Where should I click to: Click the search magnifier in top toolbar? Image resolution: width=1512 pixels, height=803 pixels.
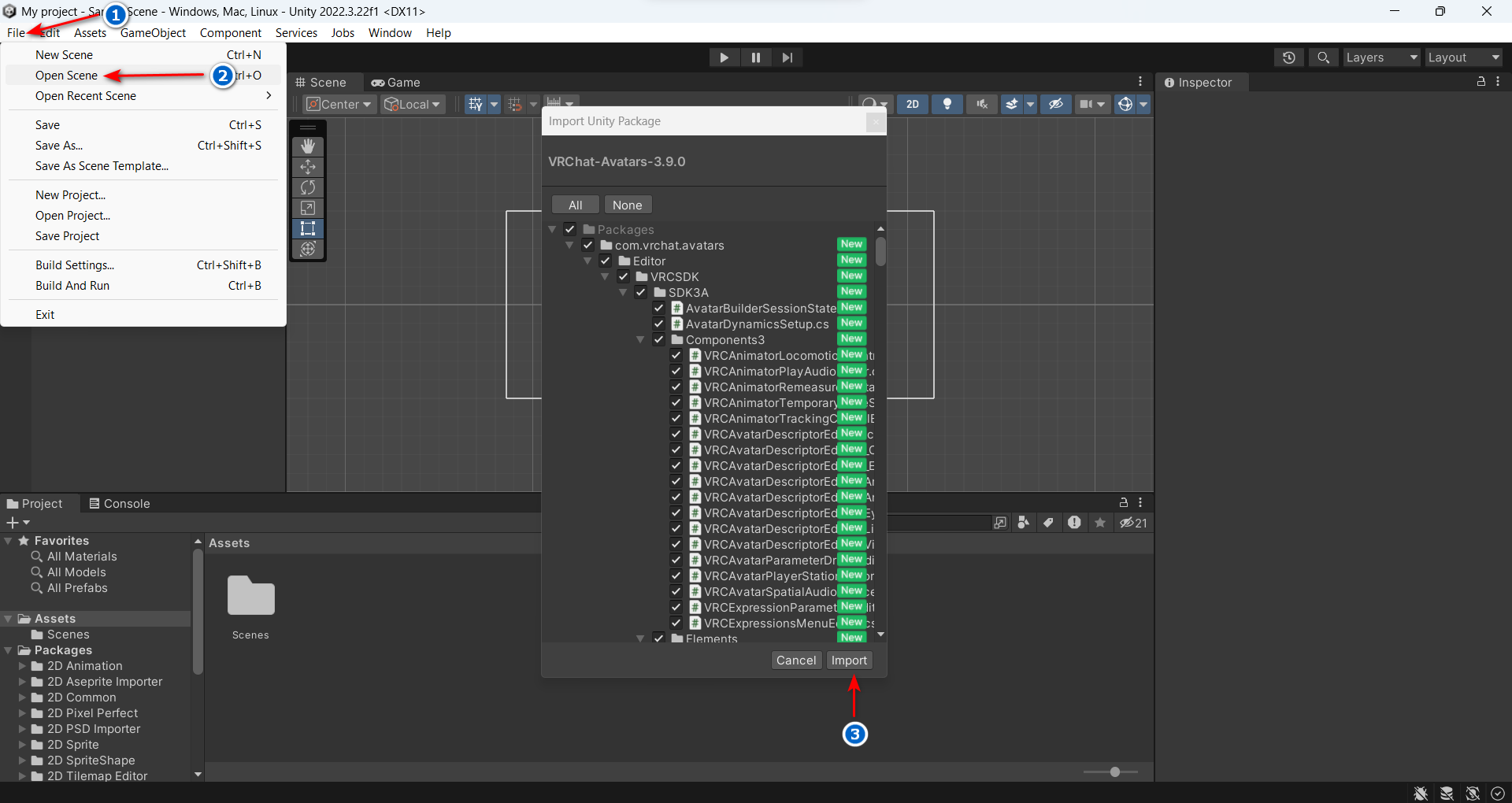coord(1323,57)
